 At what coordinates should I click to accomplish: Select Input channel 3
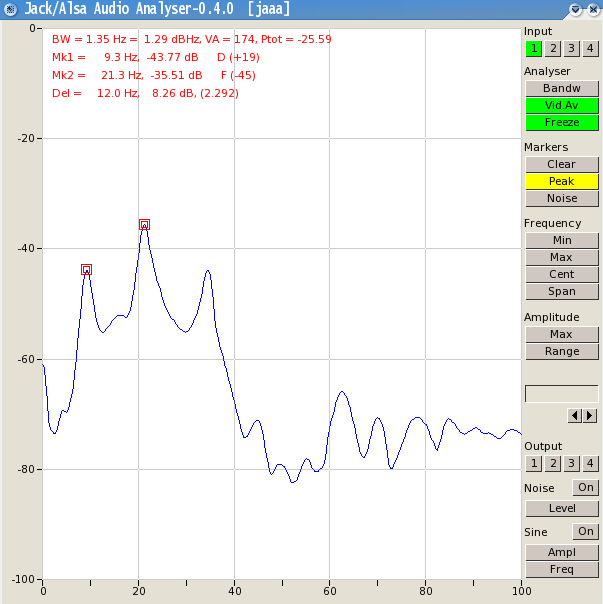571,49
